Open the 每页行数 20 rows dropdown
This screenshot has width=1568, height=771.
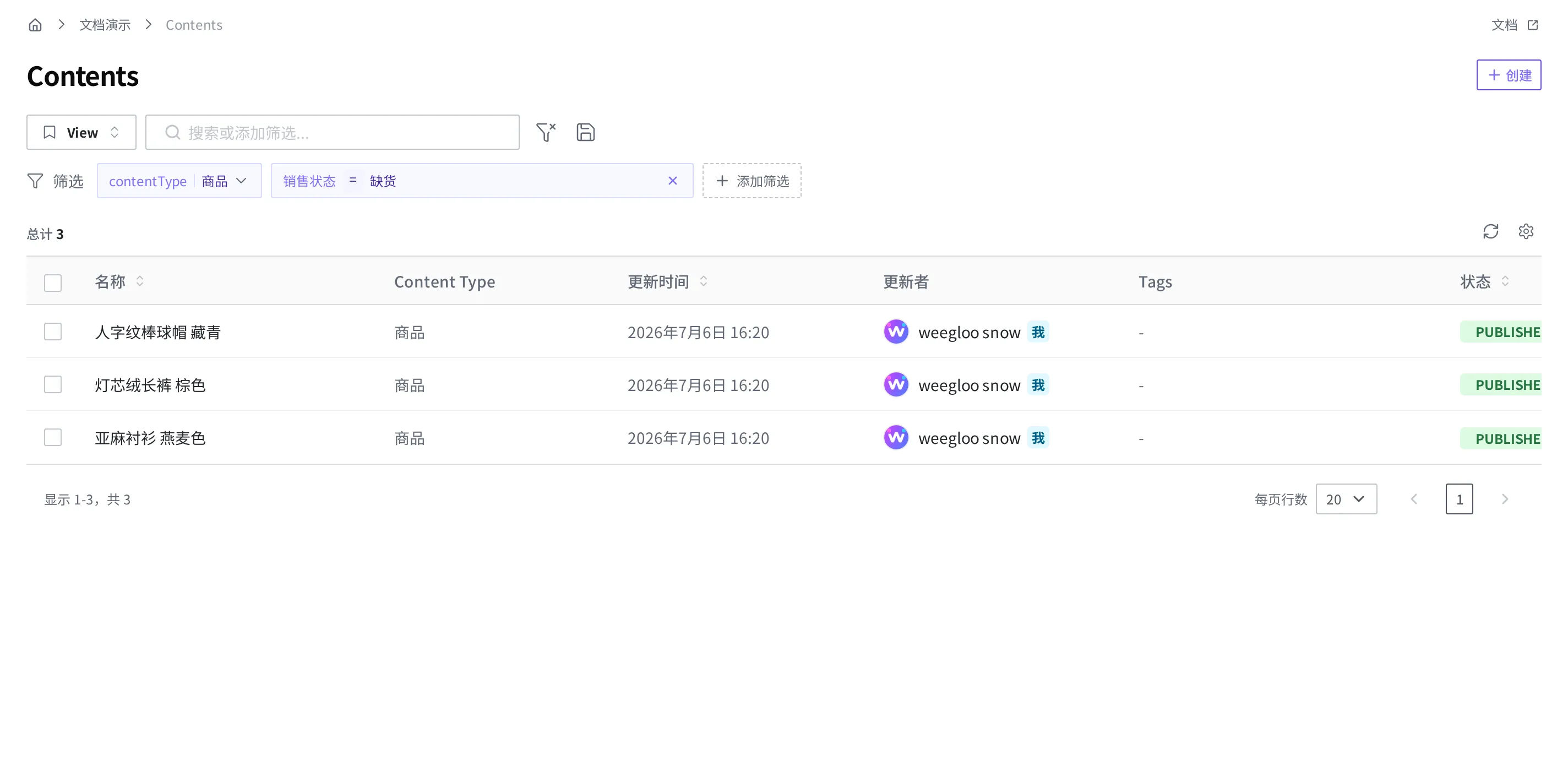click(x=1347, y=499)
